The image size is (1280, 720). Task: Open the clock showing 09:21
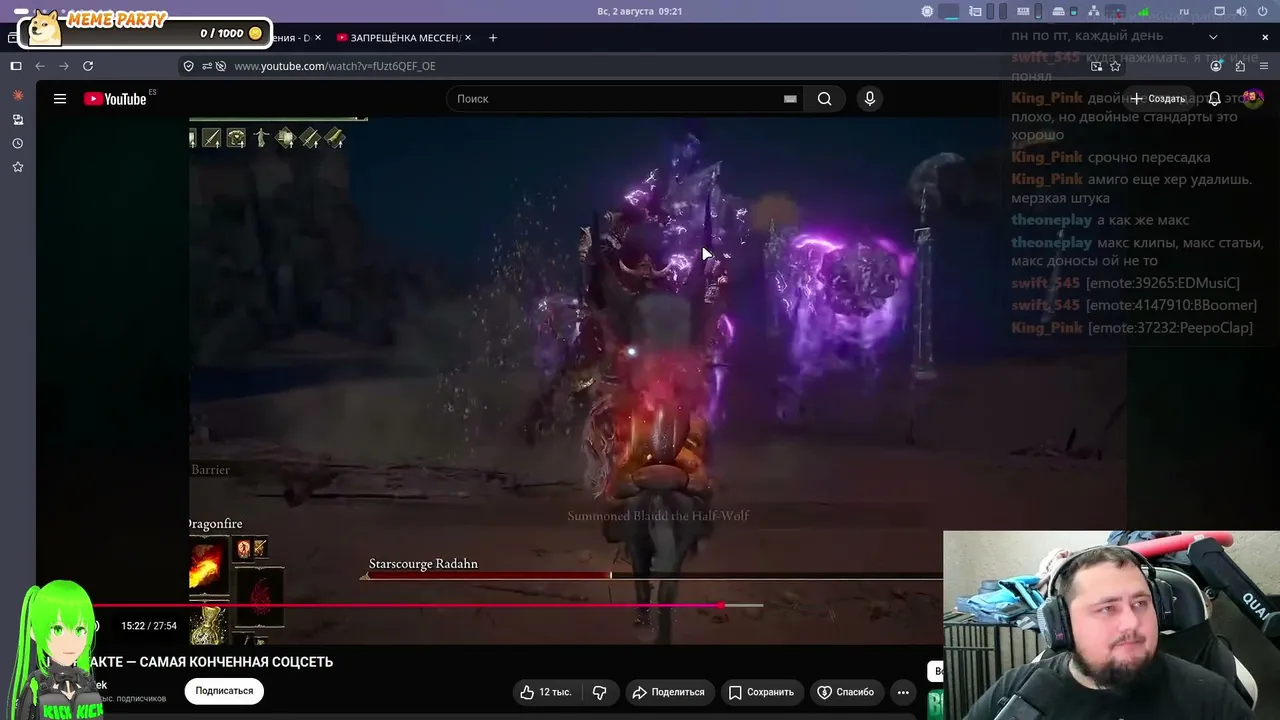click(640, 11)
